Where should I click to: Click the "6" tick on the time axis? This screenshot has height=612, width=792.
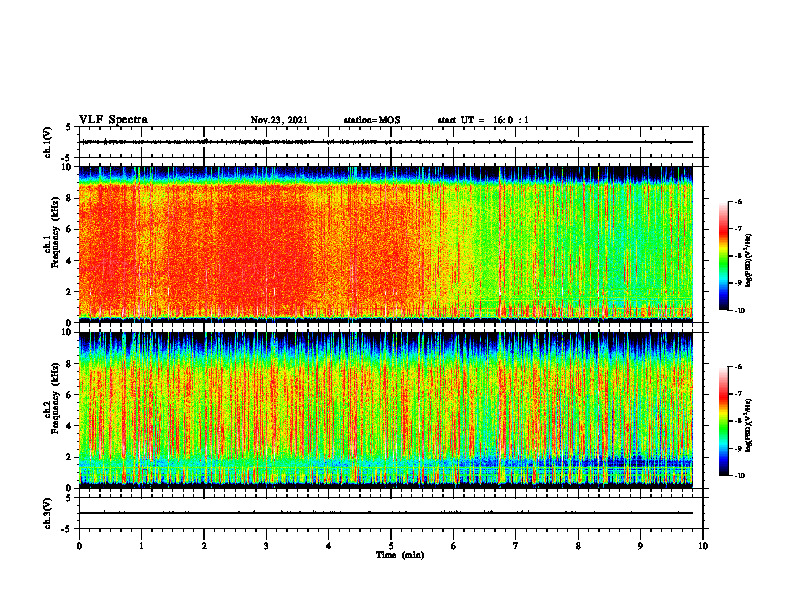tap(454, 546)
